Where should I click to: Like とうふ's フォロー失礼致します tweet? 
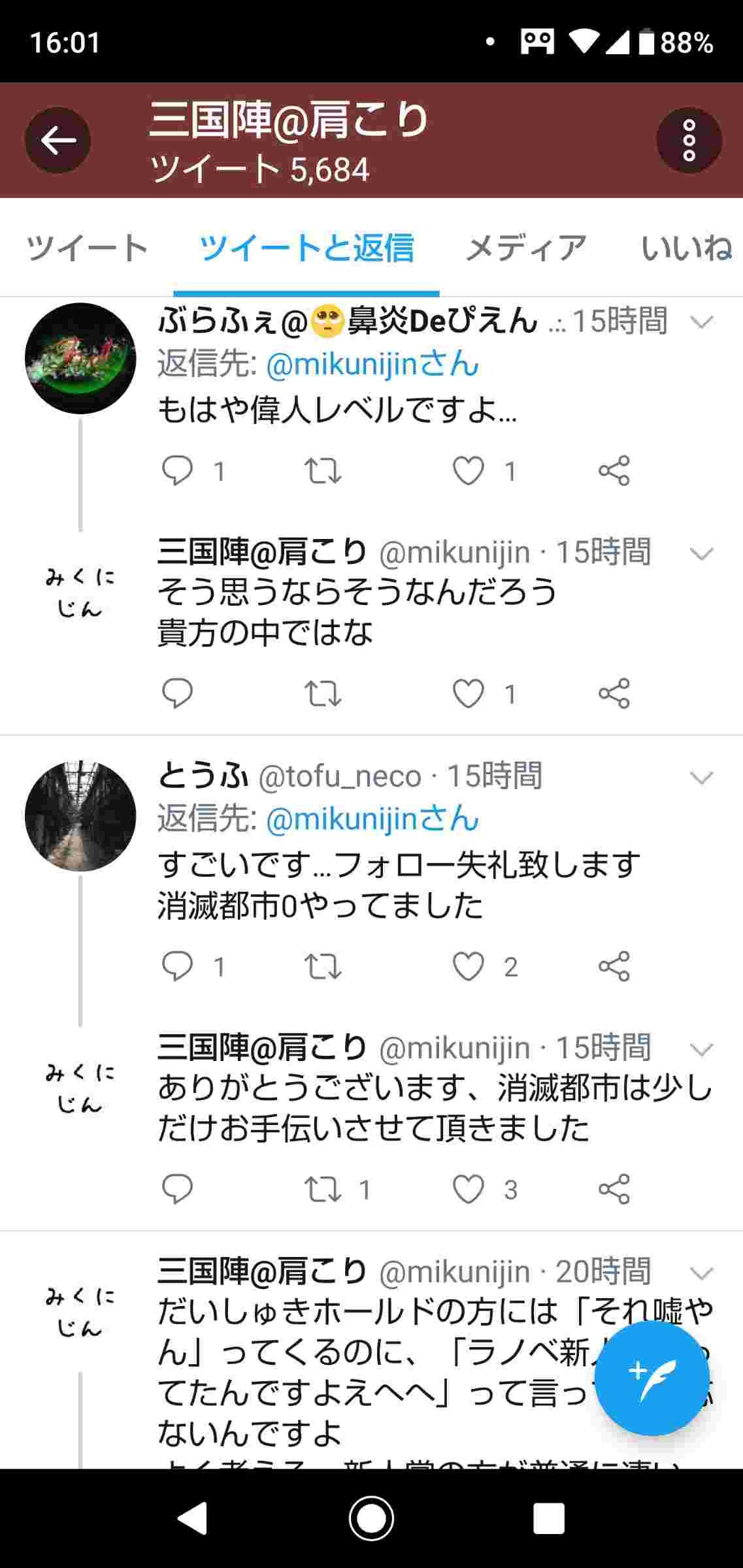pyautogui.click(x=469, y=966)
